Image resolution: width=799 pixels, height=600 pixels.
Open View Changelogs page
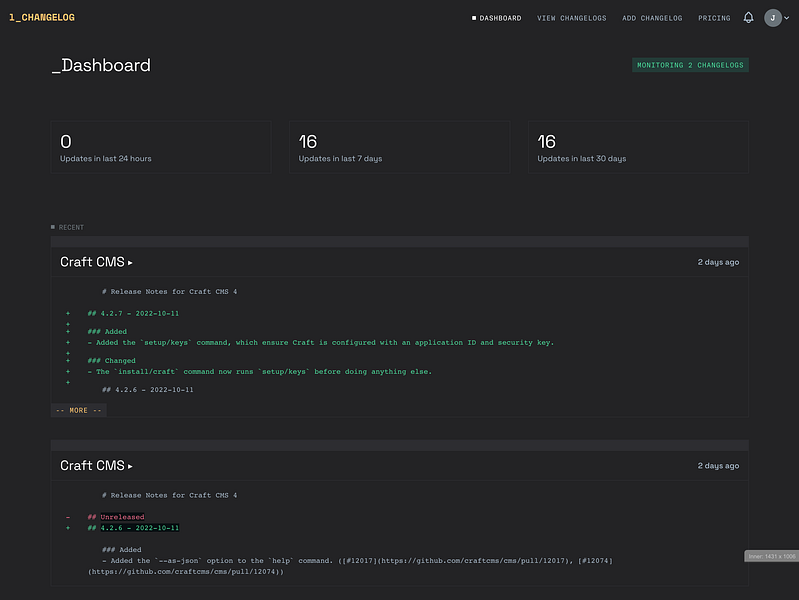571,18
